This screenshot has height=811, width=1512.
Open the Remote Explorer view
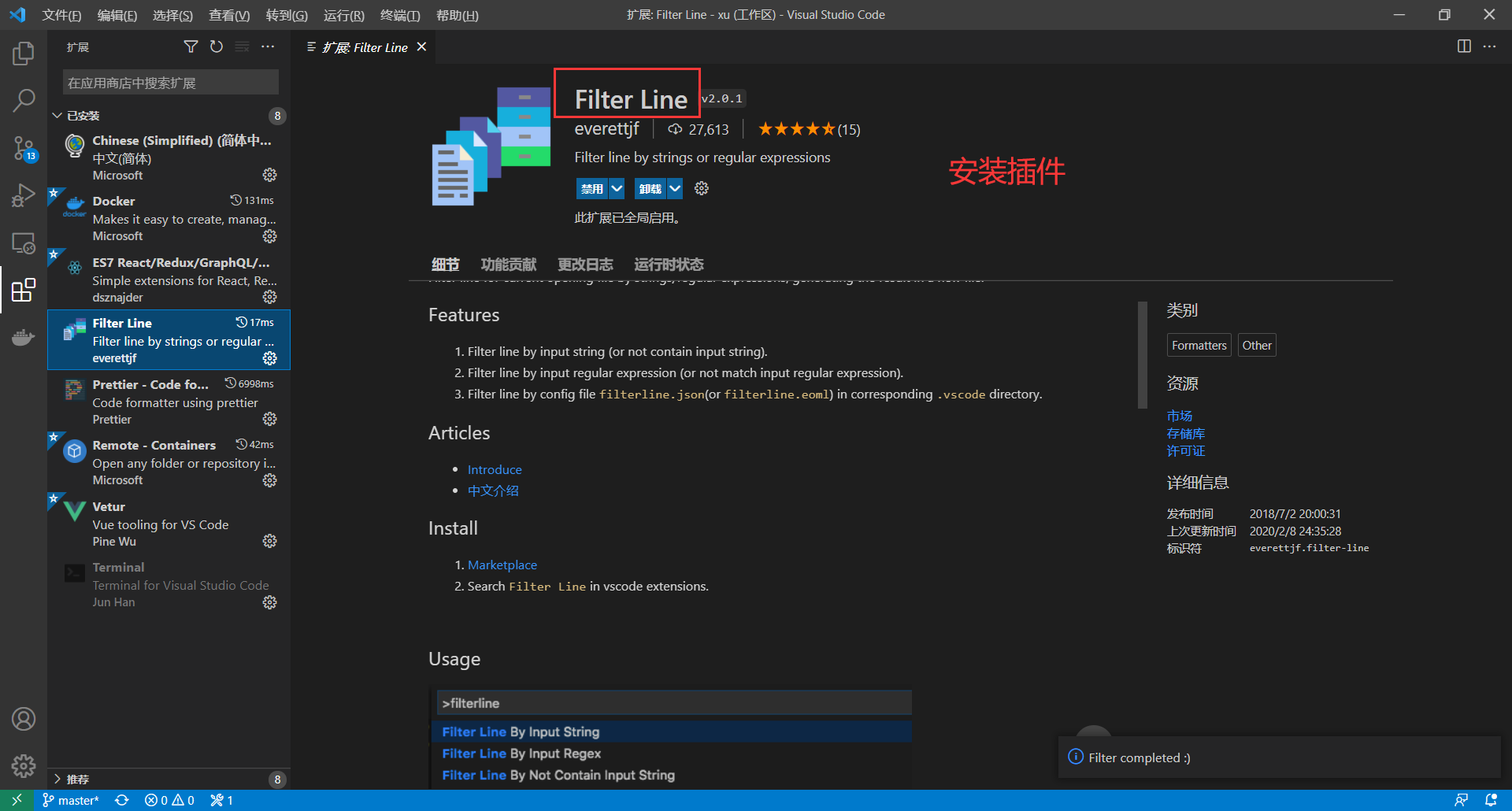[24, 243]
